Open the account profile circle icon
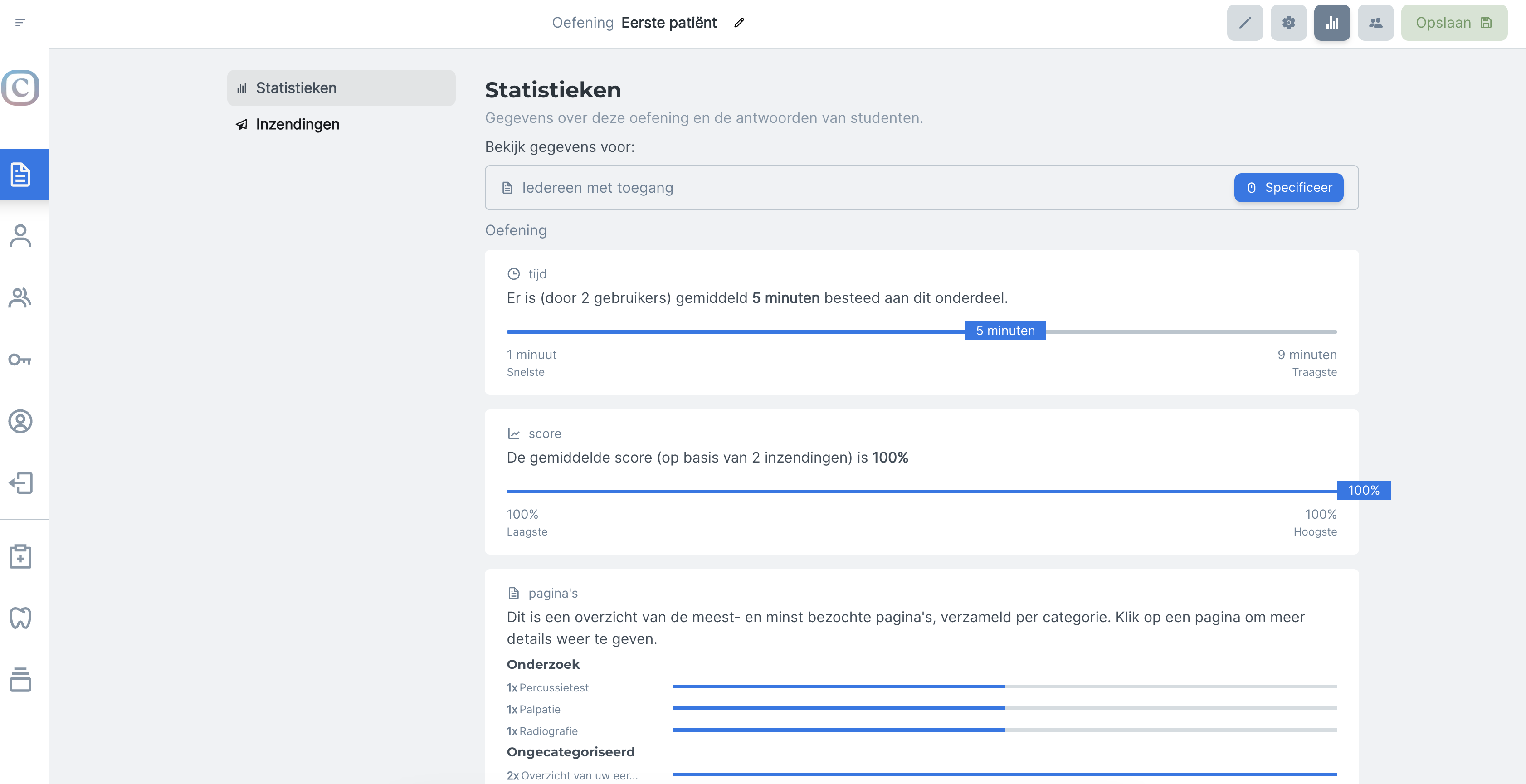1526x784 pixels. pos(20,421)
